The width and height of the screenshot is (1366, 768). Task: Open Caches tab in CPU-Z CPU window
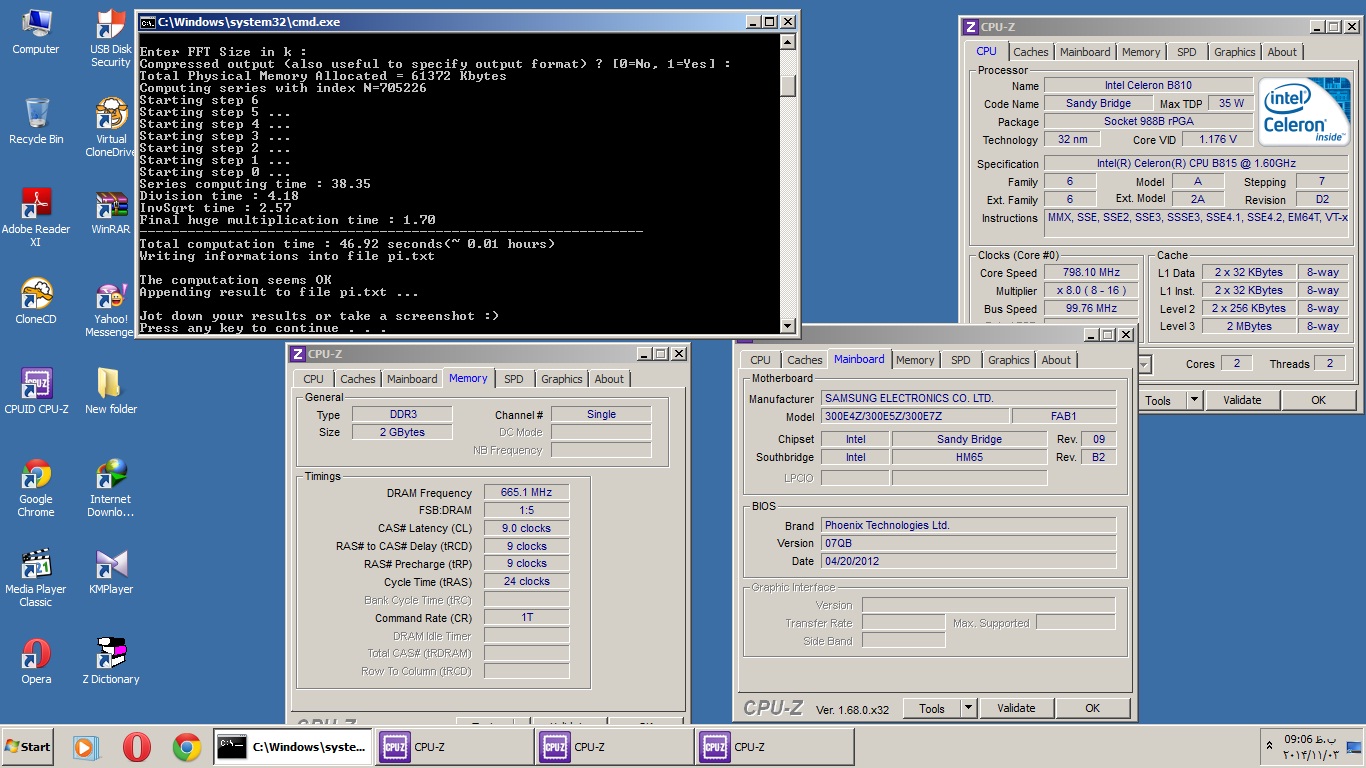pyautogui.click(x=1030, y=52)
